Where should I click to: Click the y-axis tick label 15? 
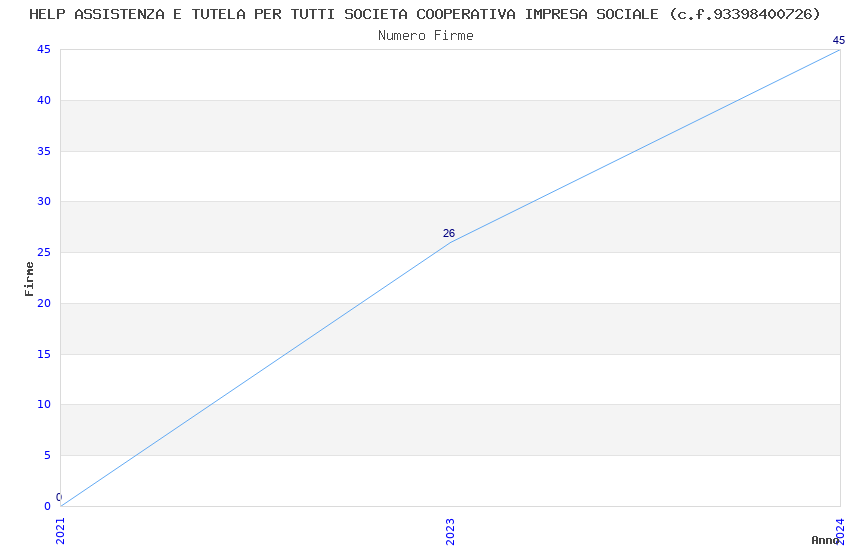43,355
